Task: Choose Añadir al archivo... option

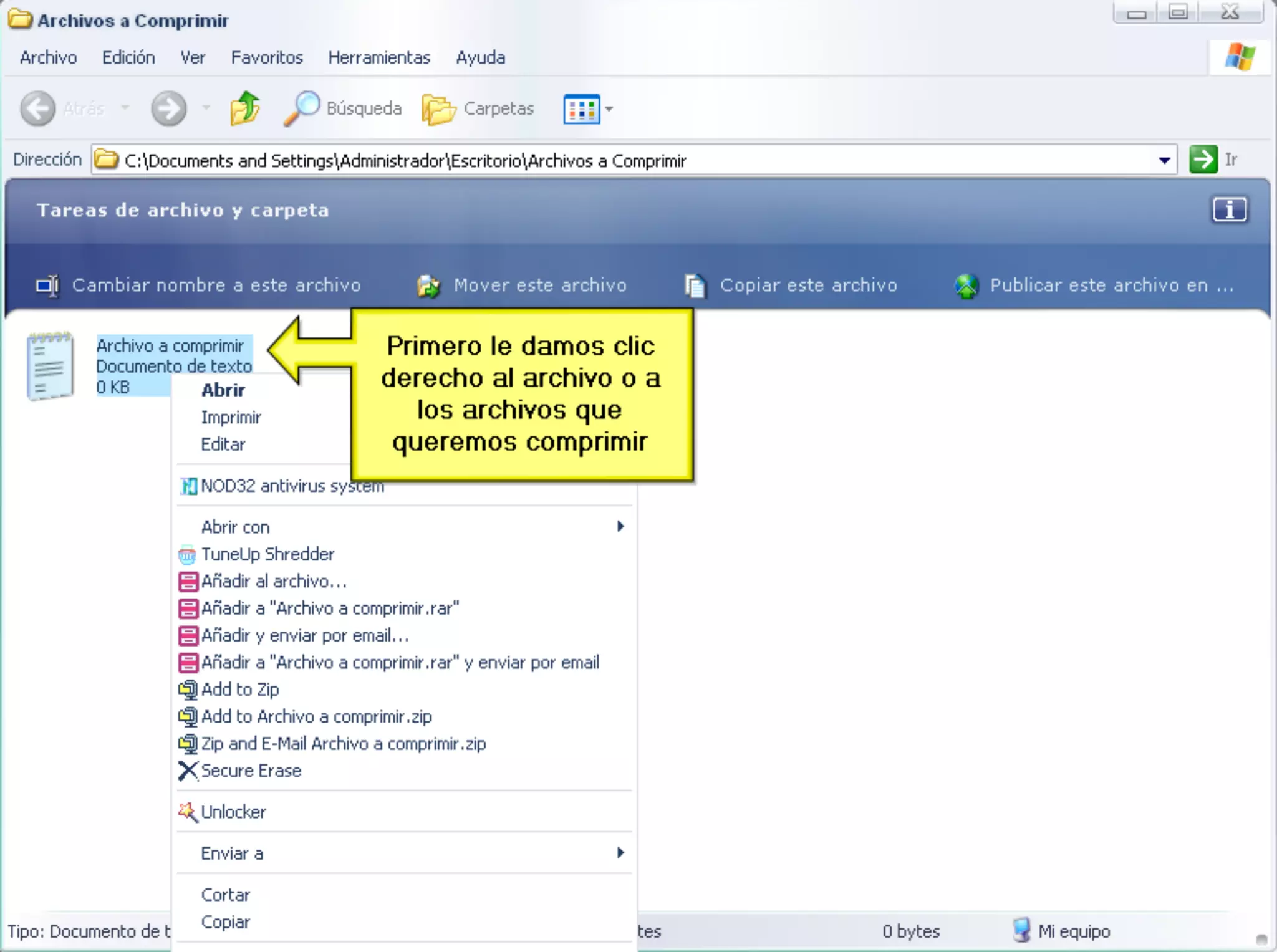Action: click(273, 581)
